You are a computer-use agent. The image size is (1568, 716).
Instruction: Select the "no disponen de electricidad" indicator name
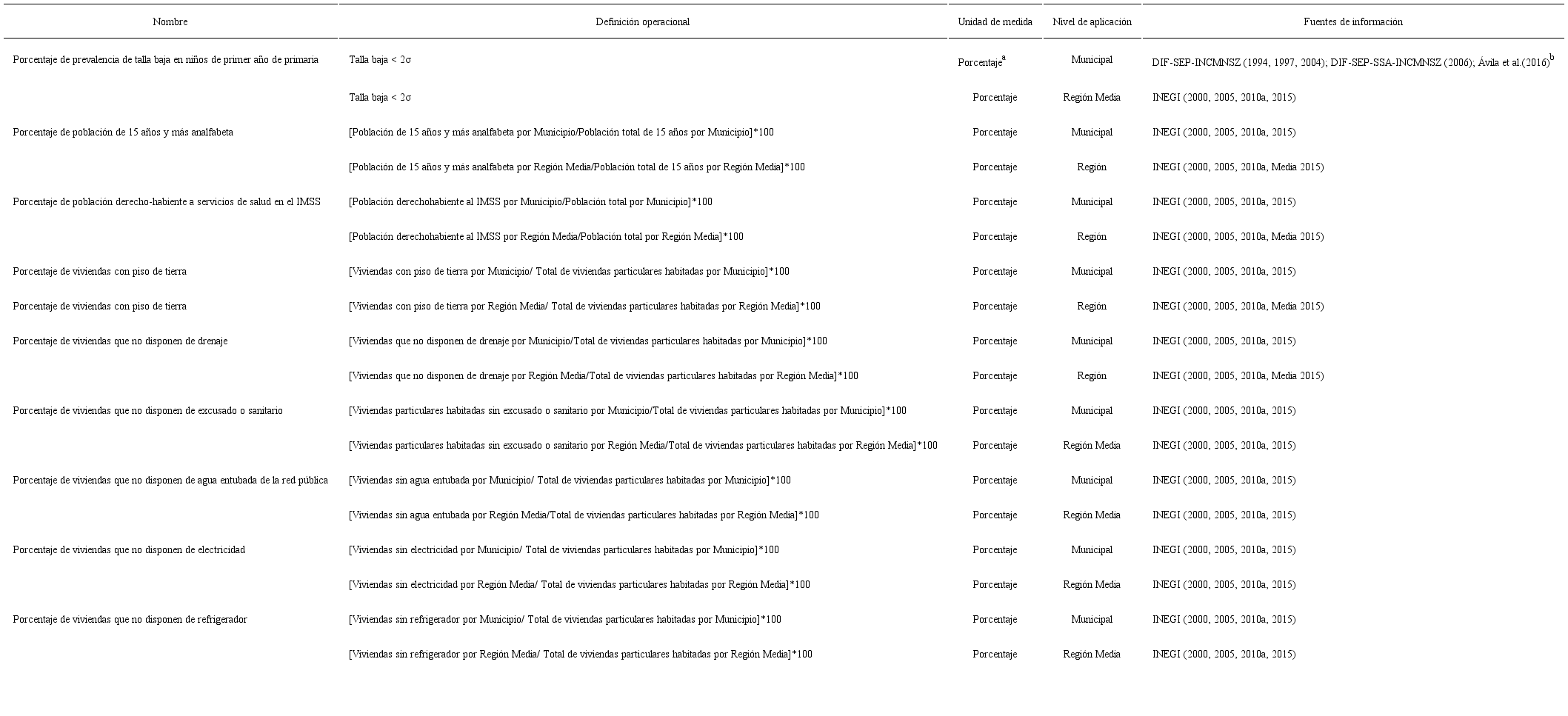129,550
